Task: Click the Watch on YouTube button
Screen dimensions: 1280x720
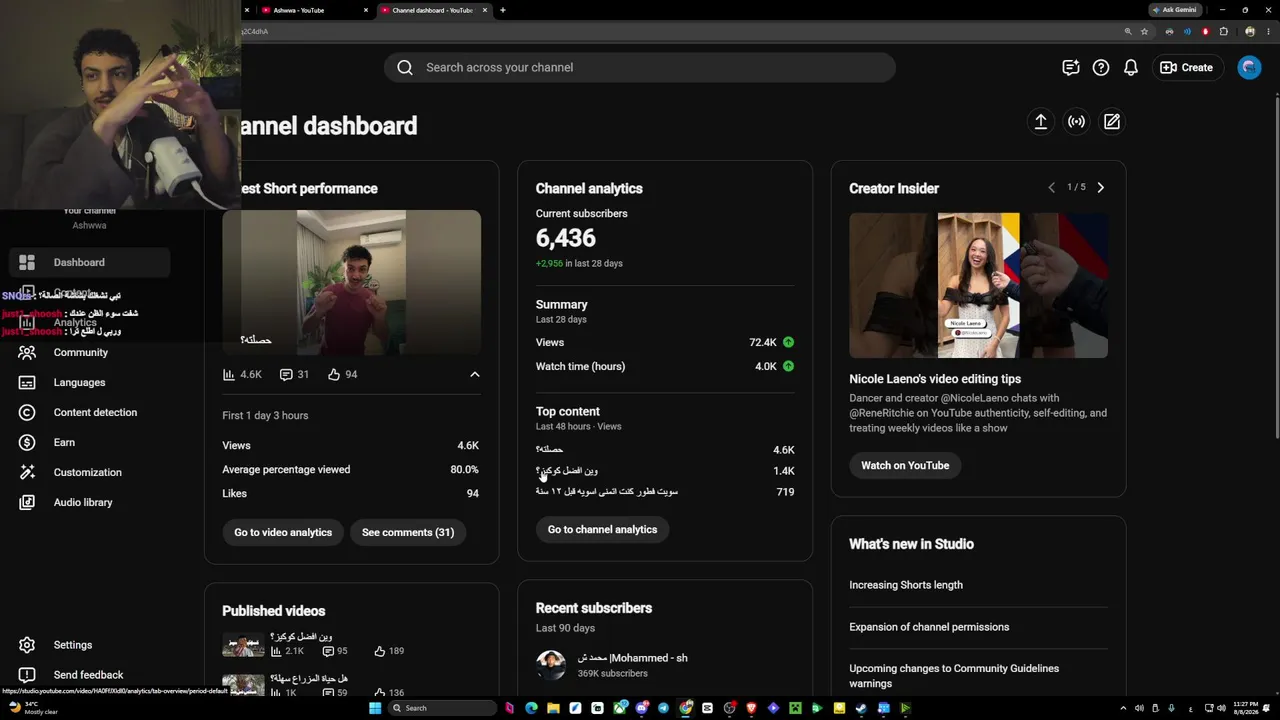Action: click(x=905, y=465)
